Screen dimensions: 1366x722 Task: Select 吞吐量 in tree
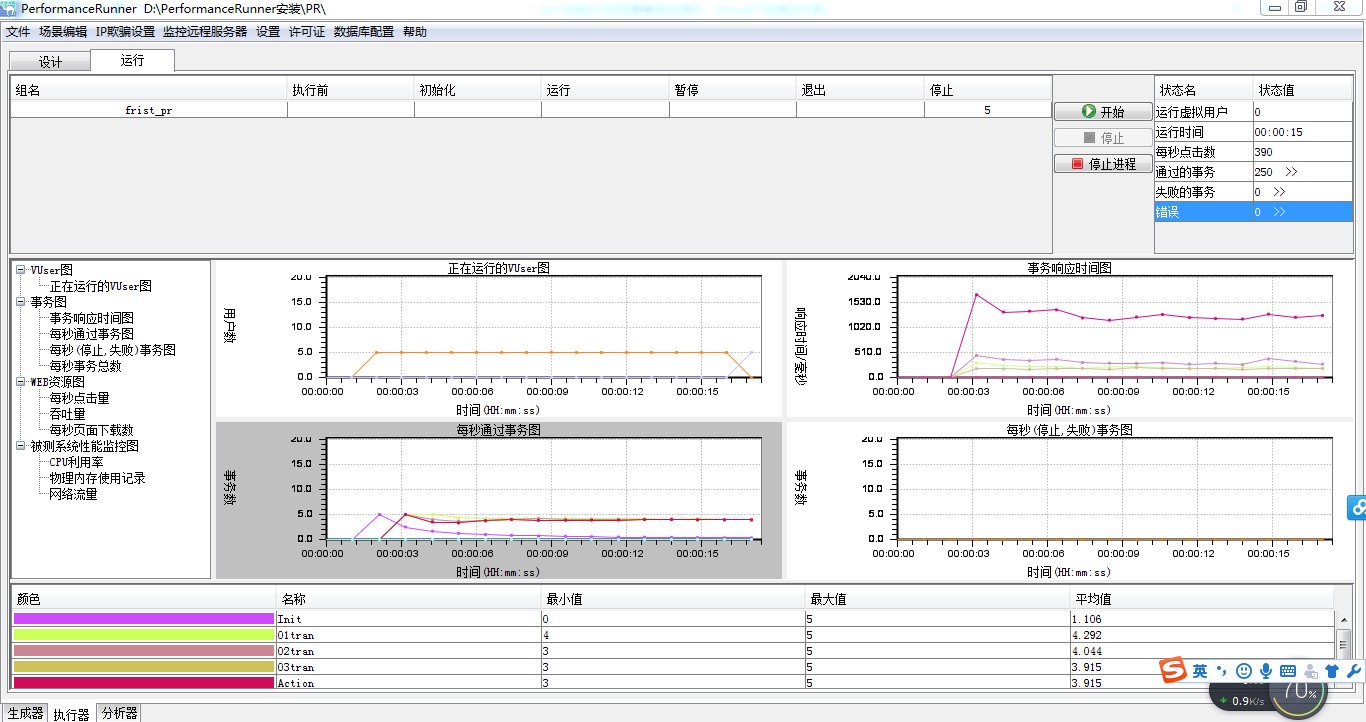[x=68, y=414]
